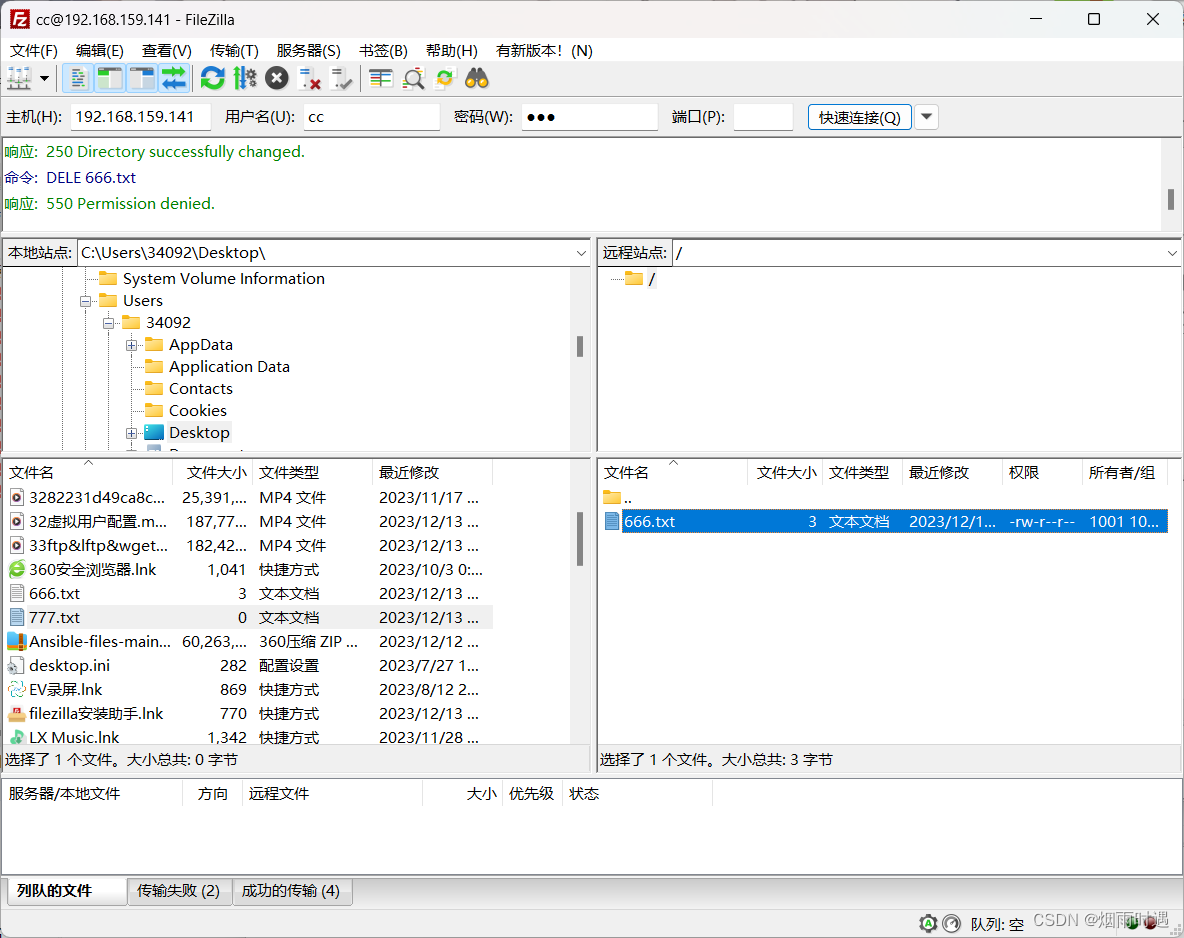1184x938 pixels.
Task: Click the 主机 host input field
Action: [140, 117]
